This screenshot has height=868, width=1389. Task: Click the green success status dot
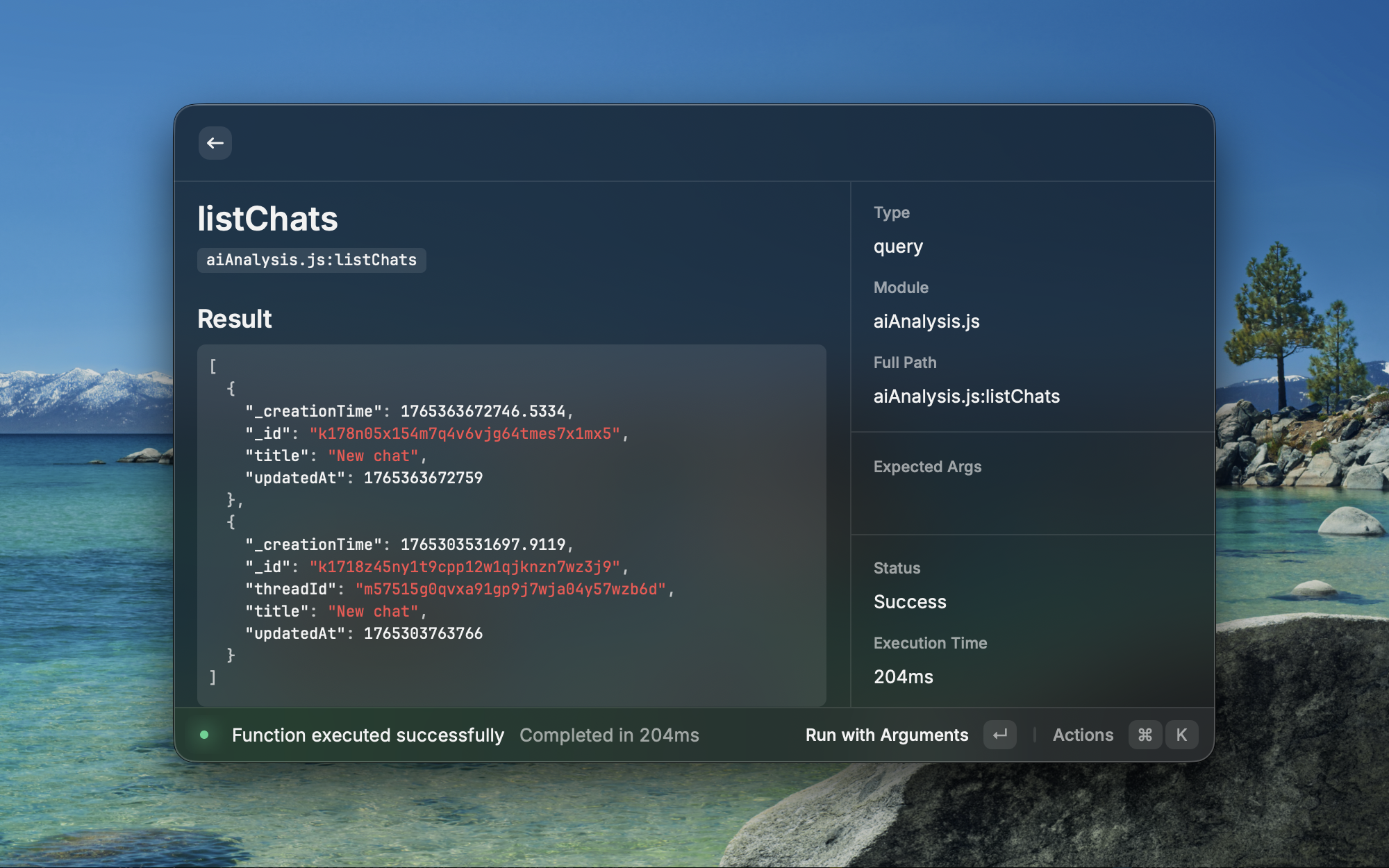204,735
